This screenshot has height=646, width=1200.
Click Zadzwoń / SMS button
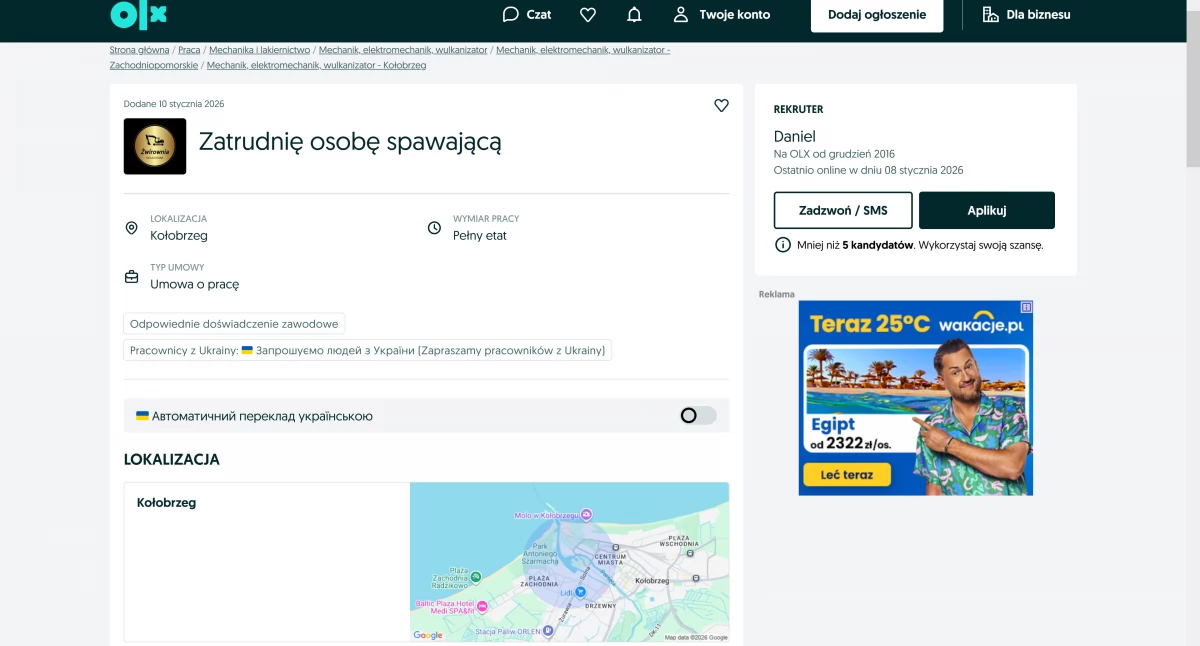coord(843,210)
